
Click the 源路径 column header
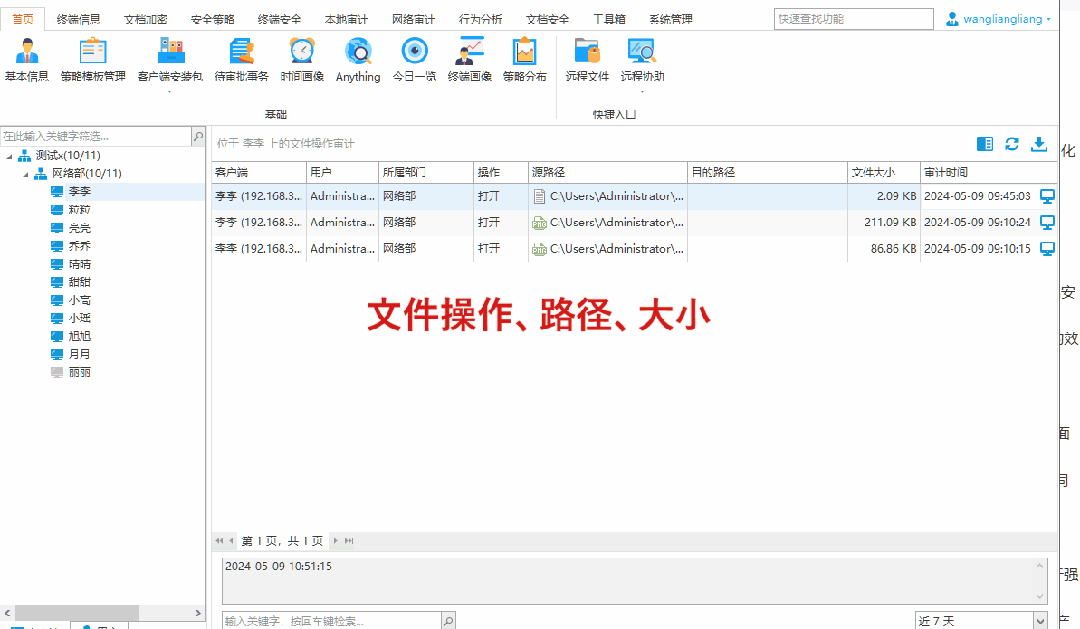click(608, 172)
